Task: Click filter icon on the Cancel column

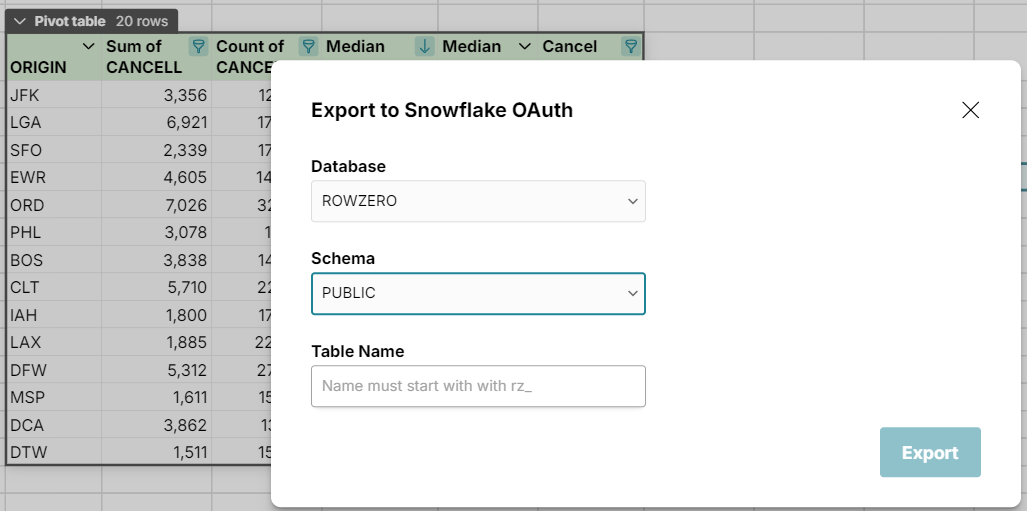Action: click(x=630, y=46)
